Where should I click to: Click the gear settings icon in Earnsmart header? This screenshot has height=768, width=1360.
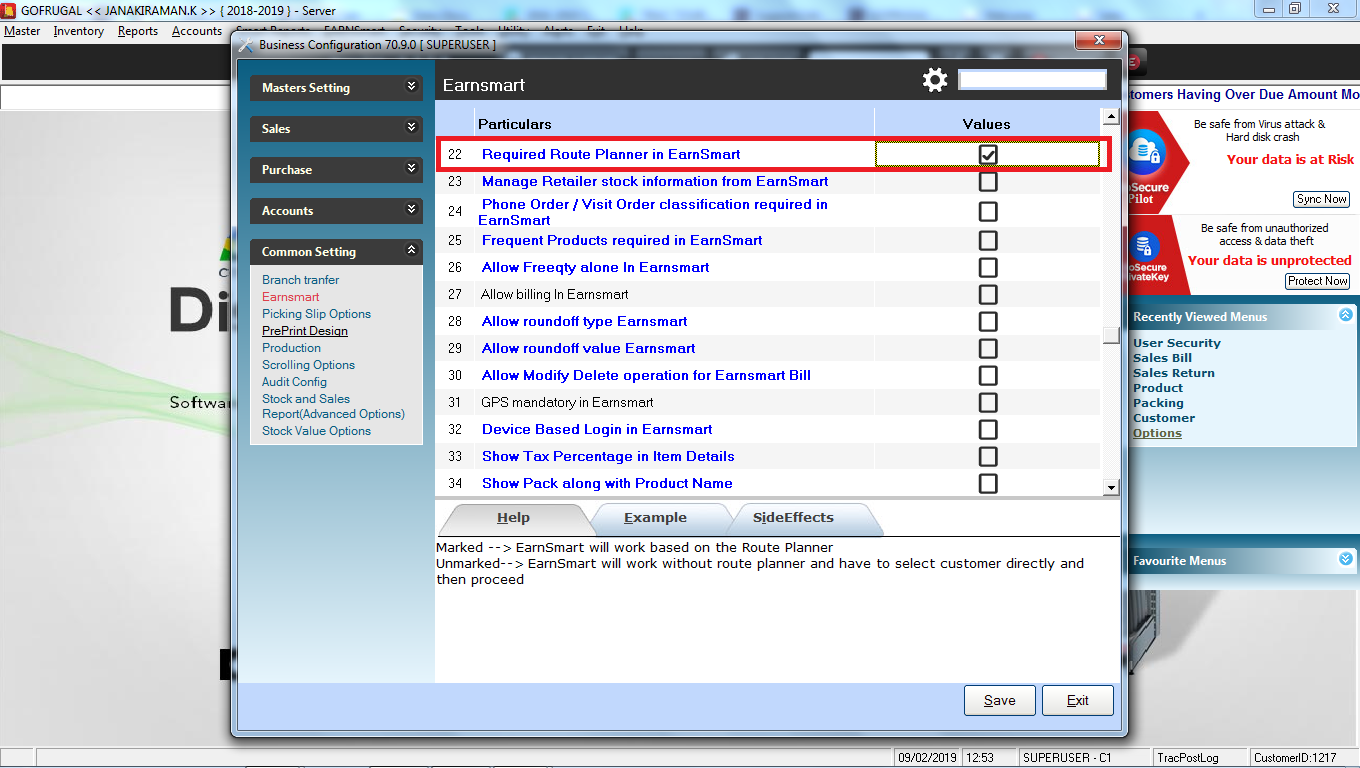pyautogui.click(x=935, y=81)
